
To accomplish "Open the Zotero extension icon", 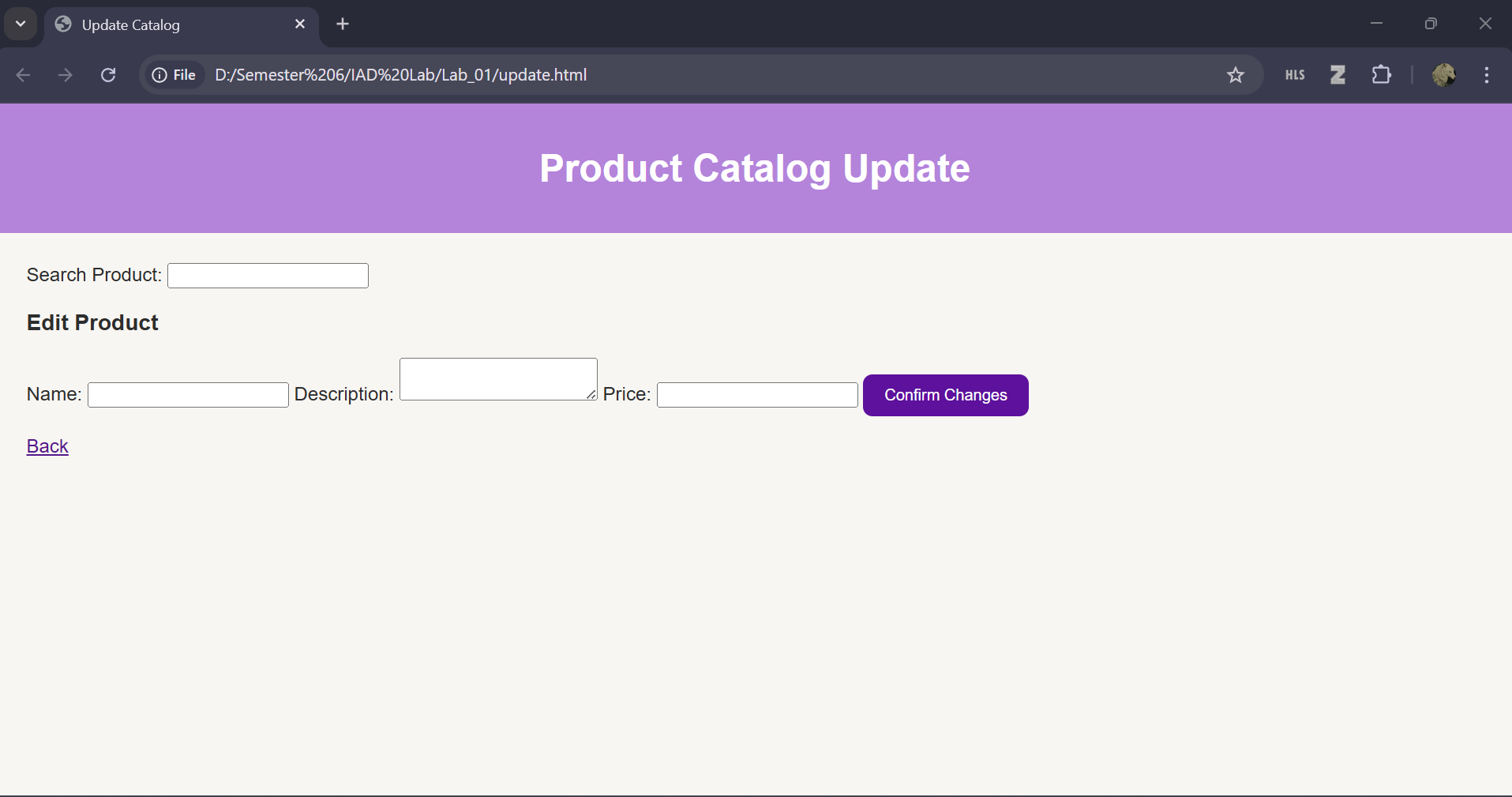I will (x=1338, y=75).
